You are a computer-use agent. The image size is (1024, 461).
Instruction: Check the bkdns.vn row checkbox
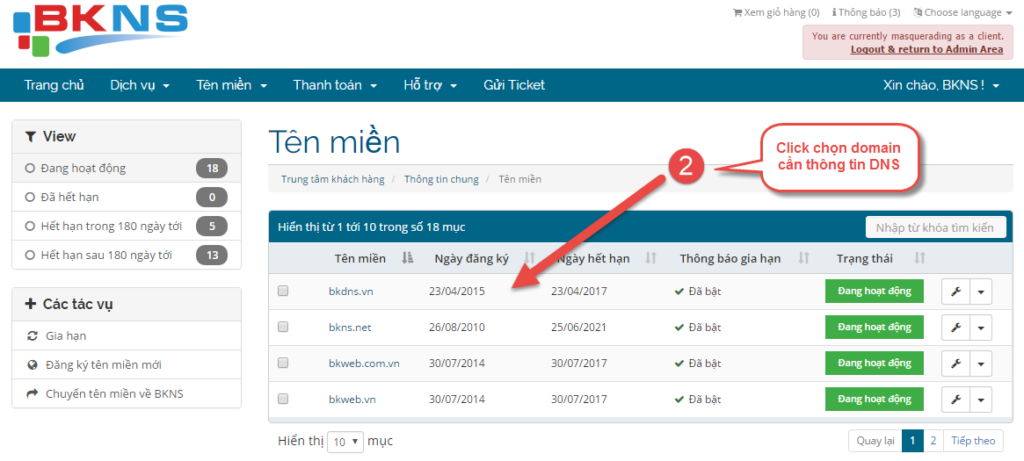click(x=283, y=292)
